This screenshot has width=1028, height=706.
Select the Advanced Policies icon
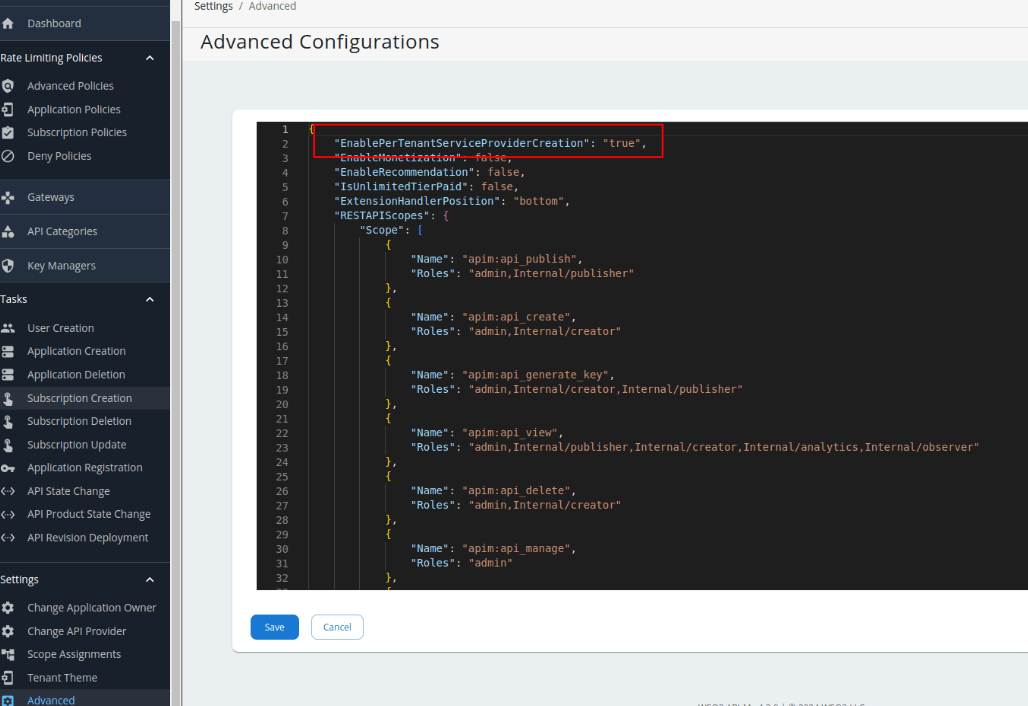click(x=10, y=85)
